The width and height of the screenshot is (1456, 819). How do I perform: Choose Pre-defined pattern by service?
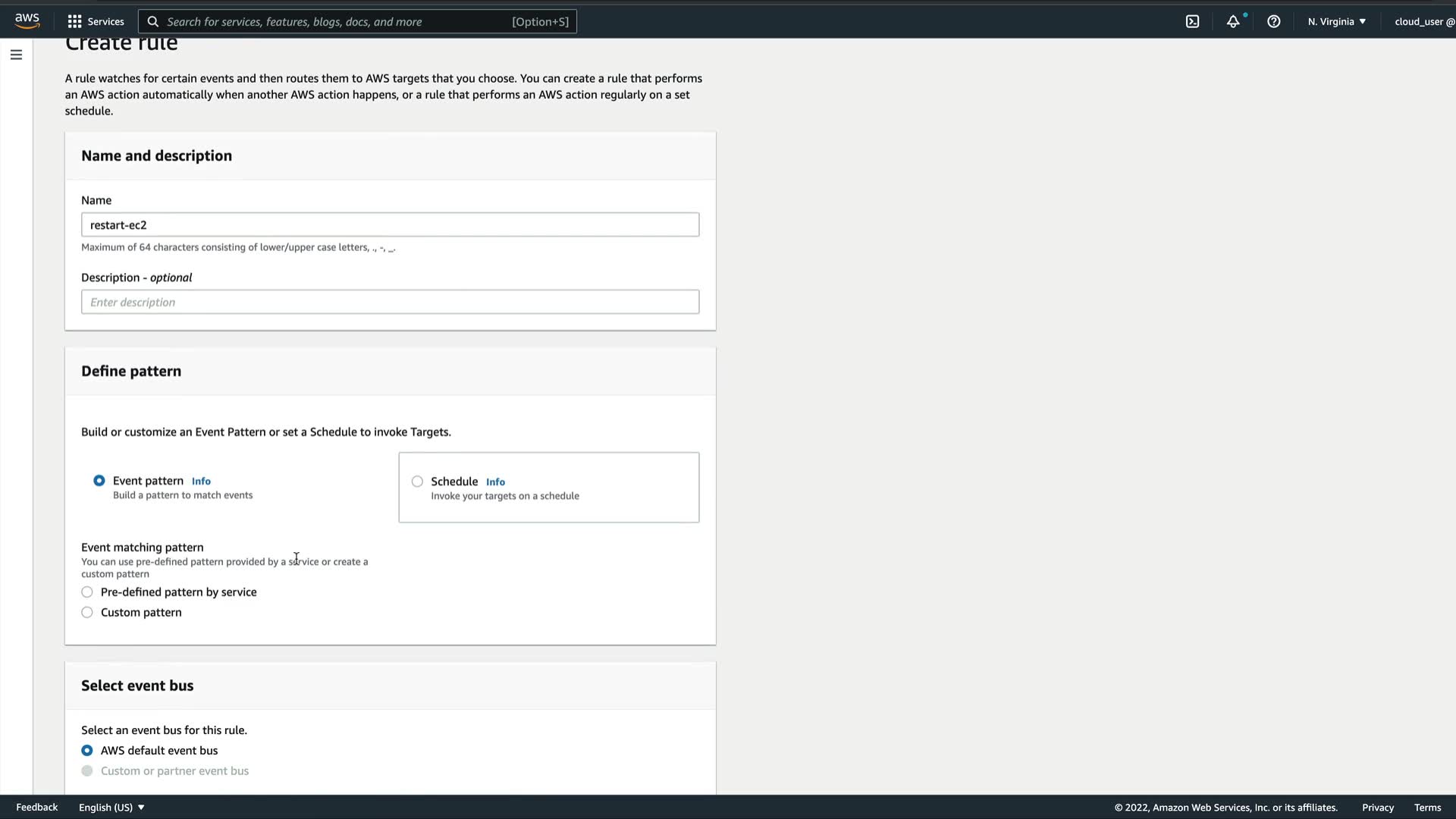coord(87,592)
